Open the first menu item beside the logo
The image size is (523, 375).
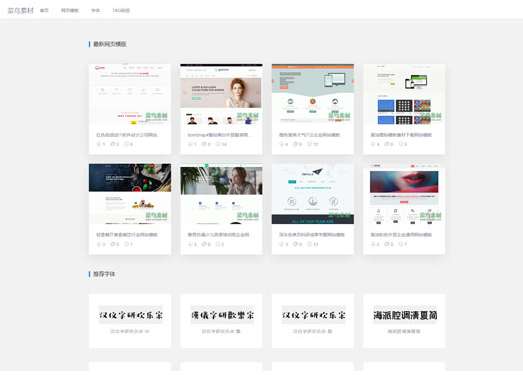pyautogui.click(x=44, y=10)
